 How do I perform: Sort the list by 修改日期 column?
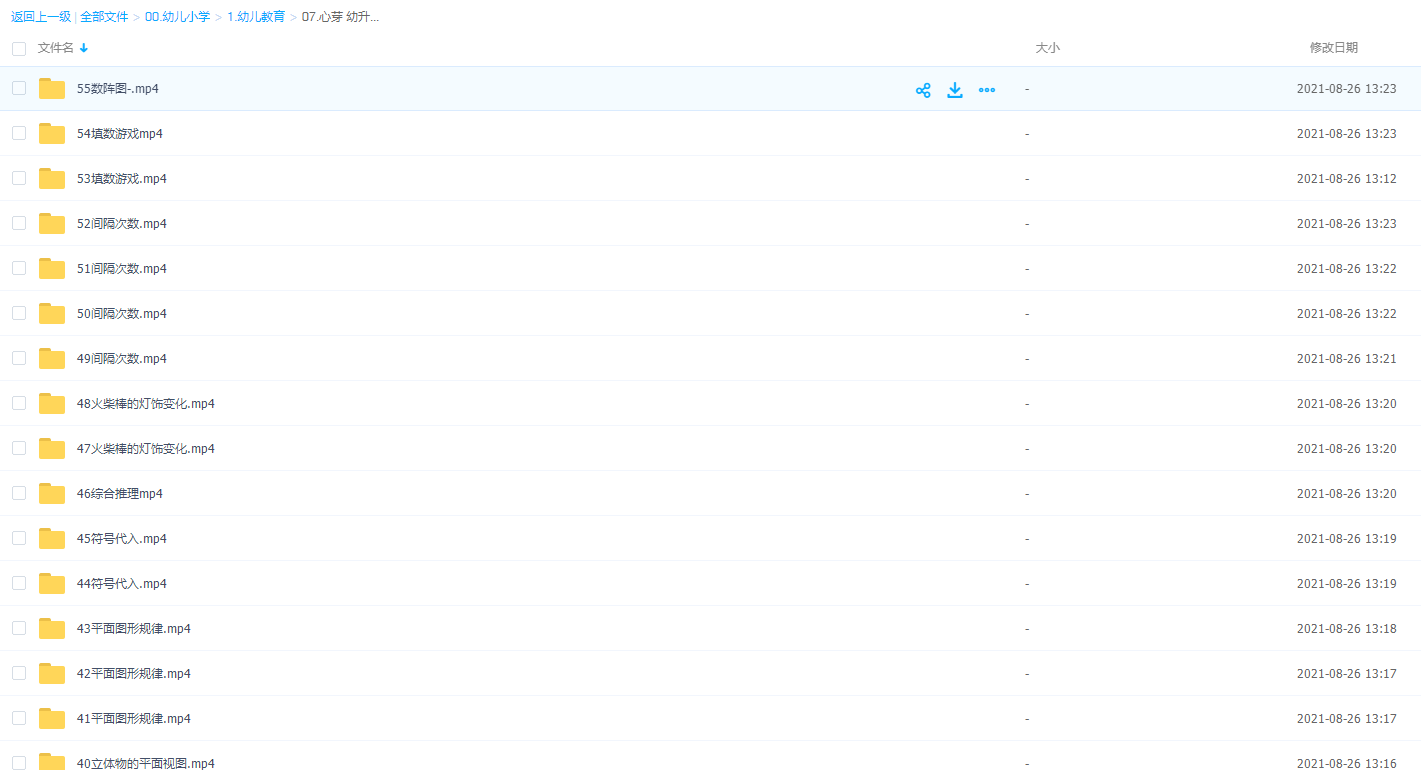1333,48
